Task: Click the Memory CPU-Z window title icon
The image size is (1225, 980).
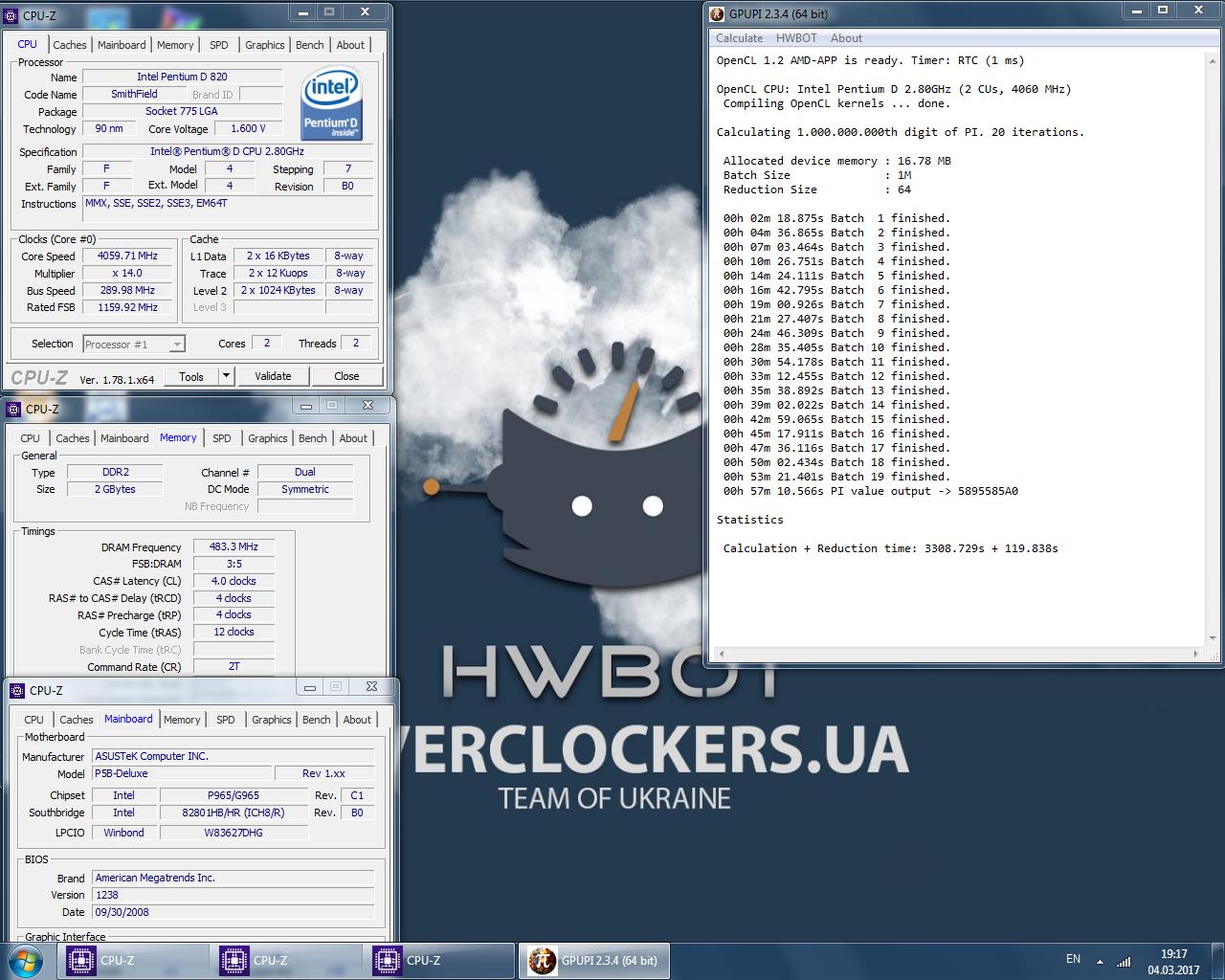Action: click(x=12, y=410)
